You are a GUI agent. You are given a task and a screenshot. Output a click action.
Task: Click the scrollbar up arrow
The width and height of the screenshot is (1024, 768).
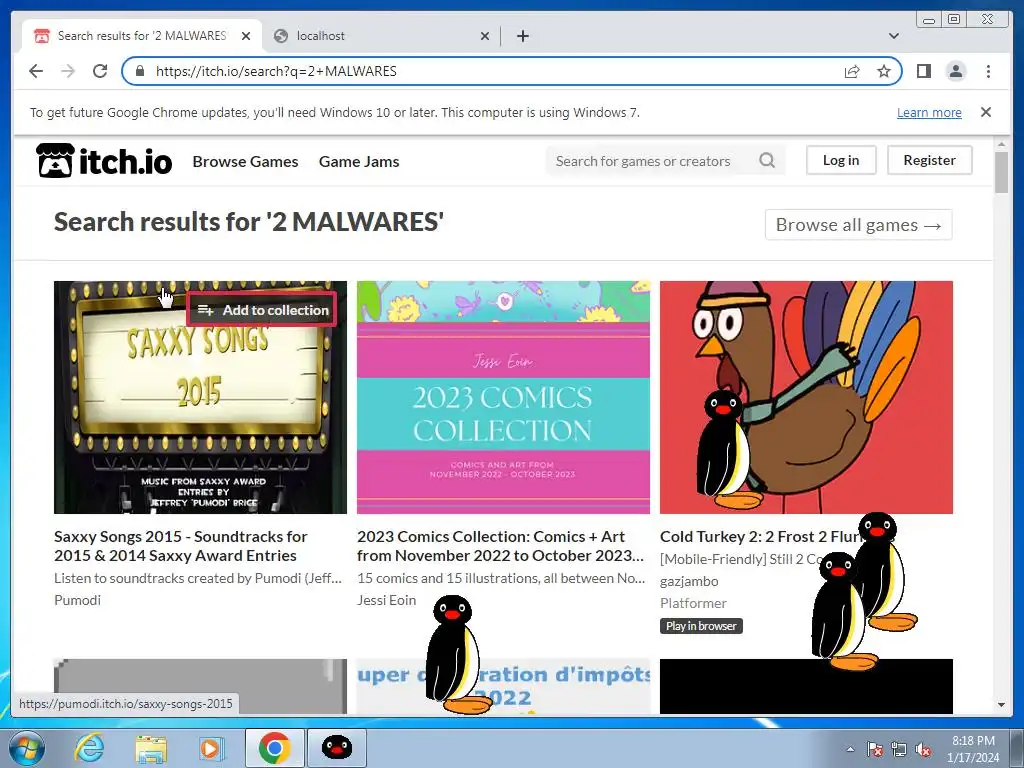pyautogui.click(x=1001, y=143)
